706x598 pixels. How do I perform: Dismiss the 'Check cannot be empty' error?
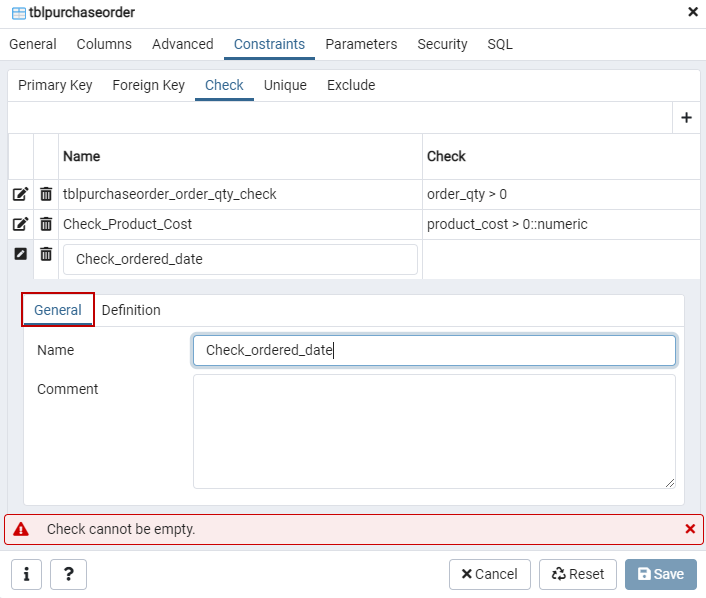[x=690, y=529]
